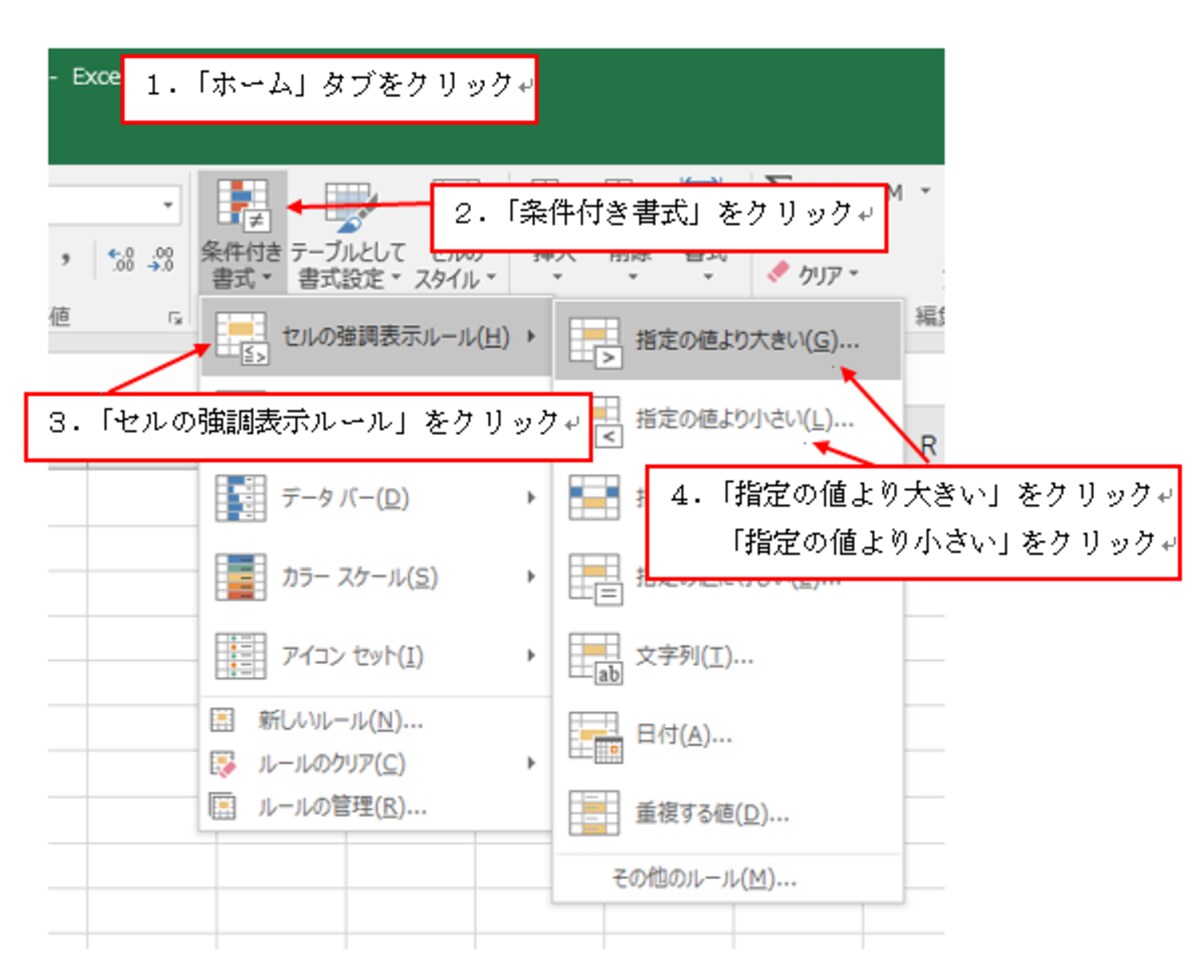
Task: Open セルの強調表示ルール(H) submenu
Action: point(377,337)
